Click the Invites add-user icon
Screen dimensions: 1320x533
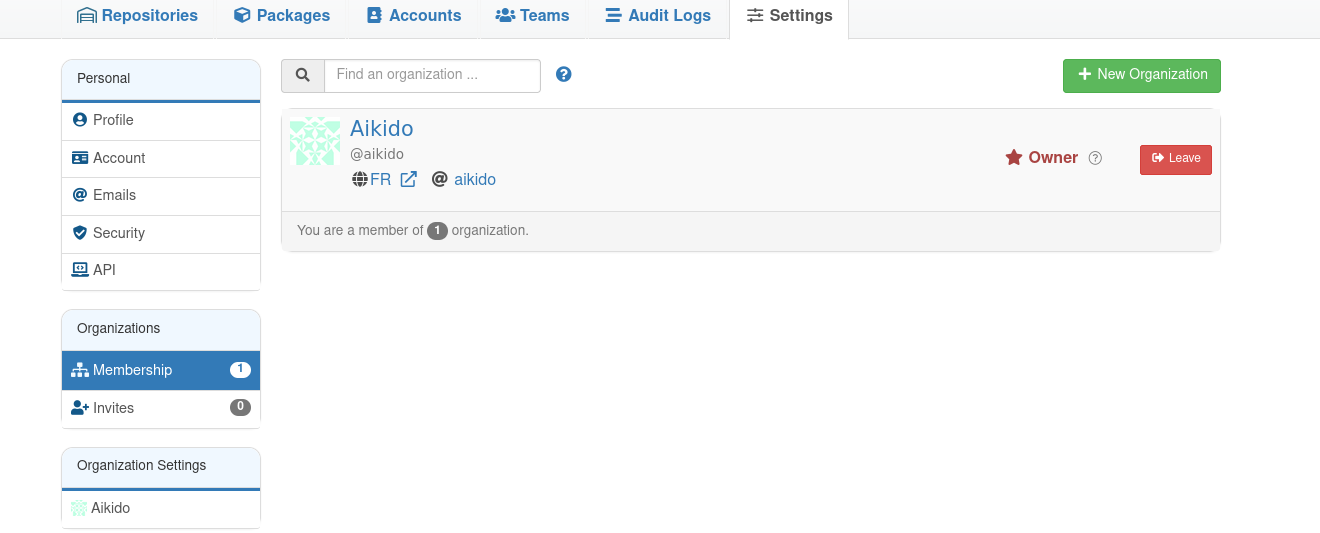(x=80, y=408)
